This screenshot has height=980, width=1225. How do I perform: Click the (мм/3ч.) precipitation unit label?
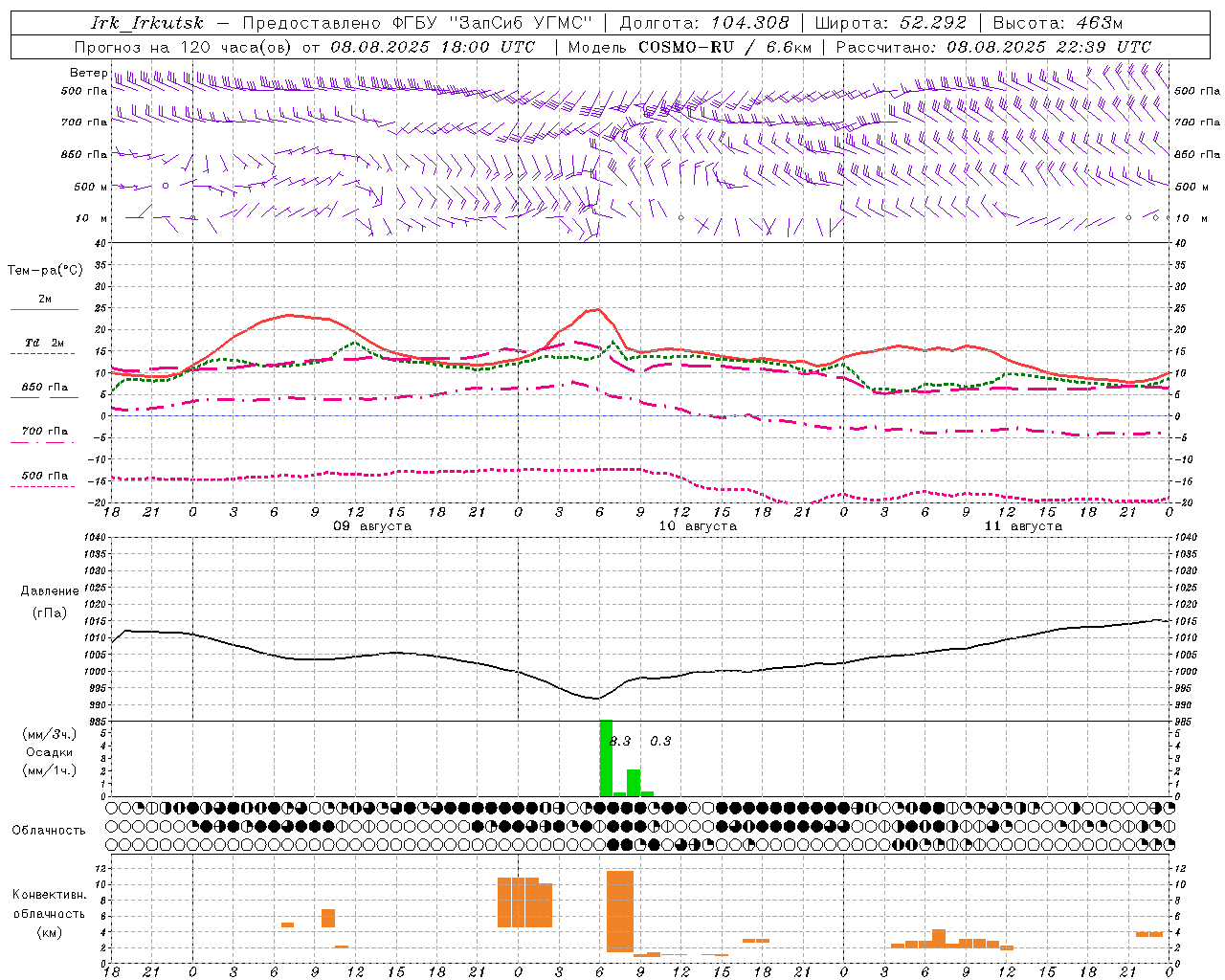coord(50,735)
